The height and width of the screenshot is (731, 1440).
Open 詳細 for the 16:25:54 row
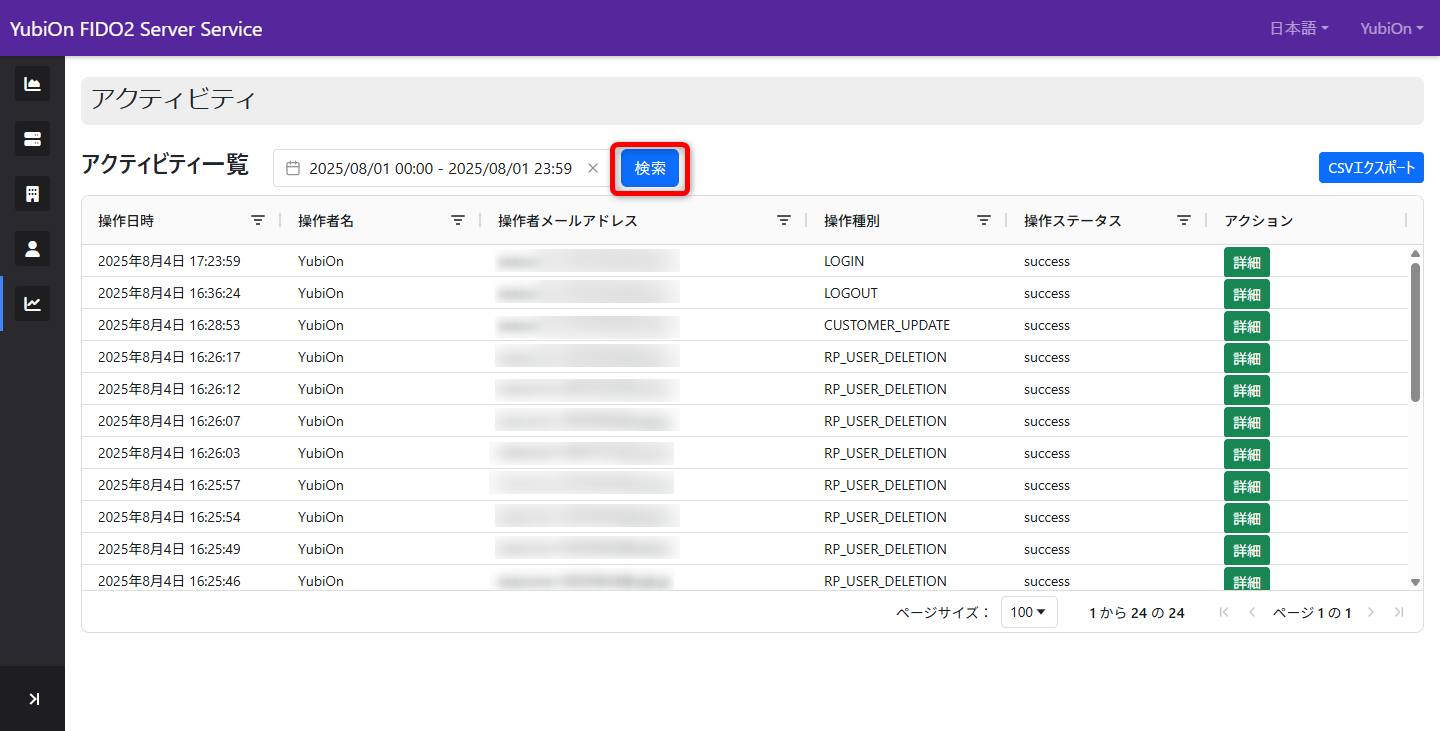pyautogui.click(x=1247, y=519)
